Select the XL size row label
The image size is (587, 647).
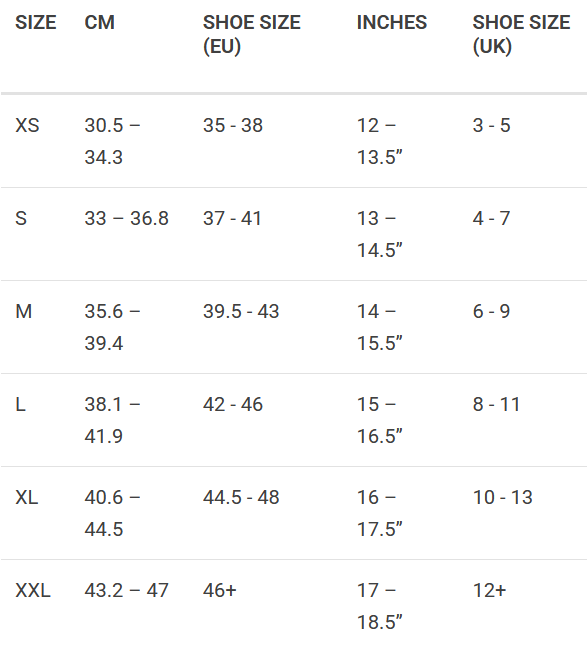[26, 497]
